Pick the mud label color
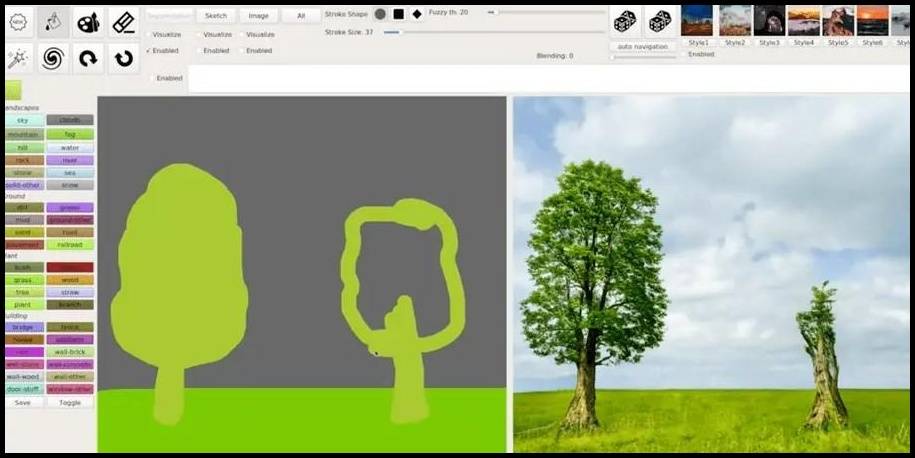Viewport: 915px width, 458px height. pyautogui.click(x=23, y=220)
